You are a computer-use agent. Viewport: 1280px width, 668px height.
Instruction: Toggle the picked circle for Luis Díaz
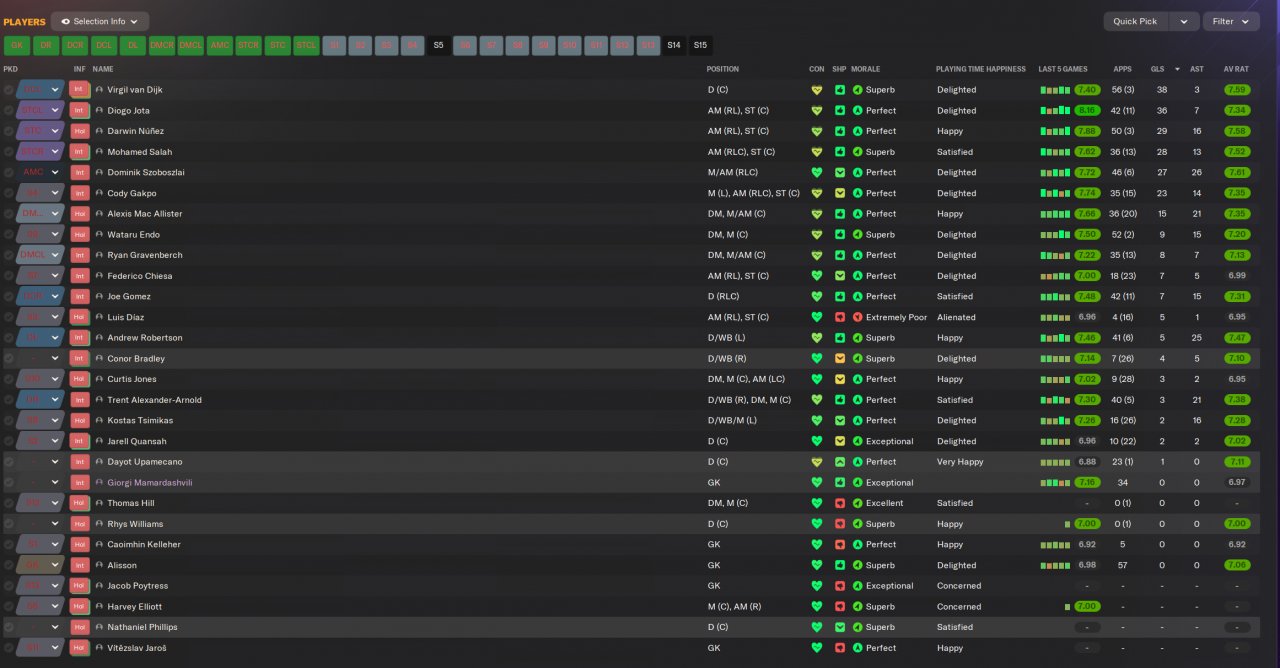(9, 317)
